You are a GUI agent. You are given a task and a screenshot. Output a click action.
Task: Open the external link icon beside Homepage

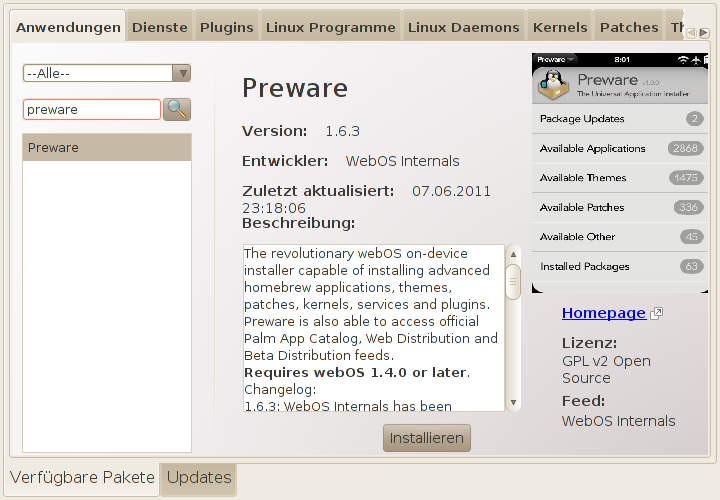point(657,313)
